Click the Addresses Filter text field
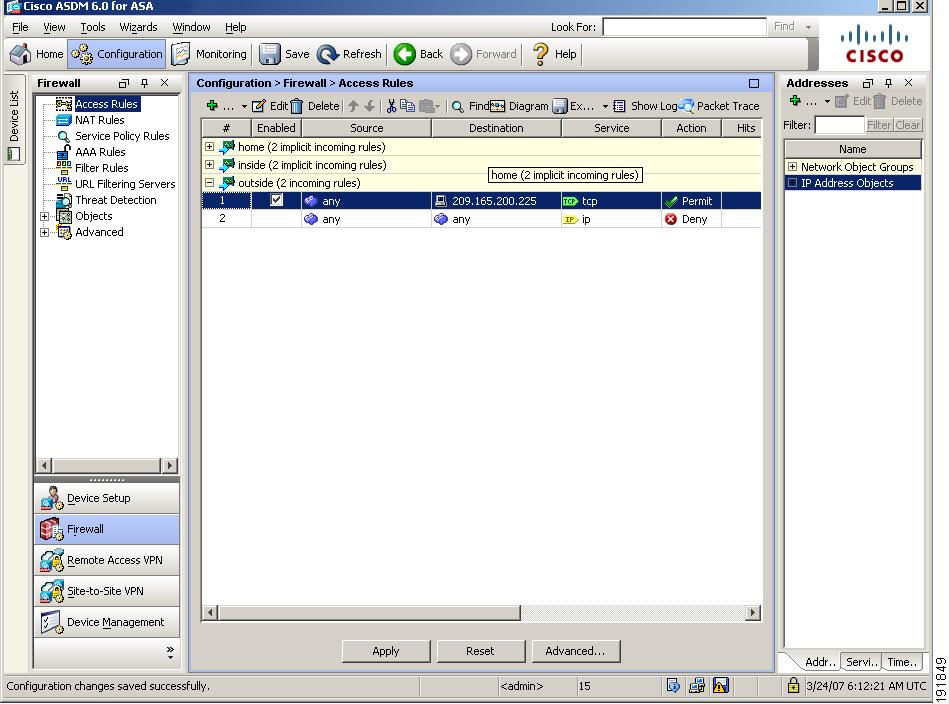 tap(839, 125)
